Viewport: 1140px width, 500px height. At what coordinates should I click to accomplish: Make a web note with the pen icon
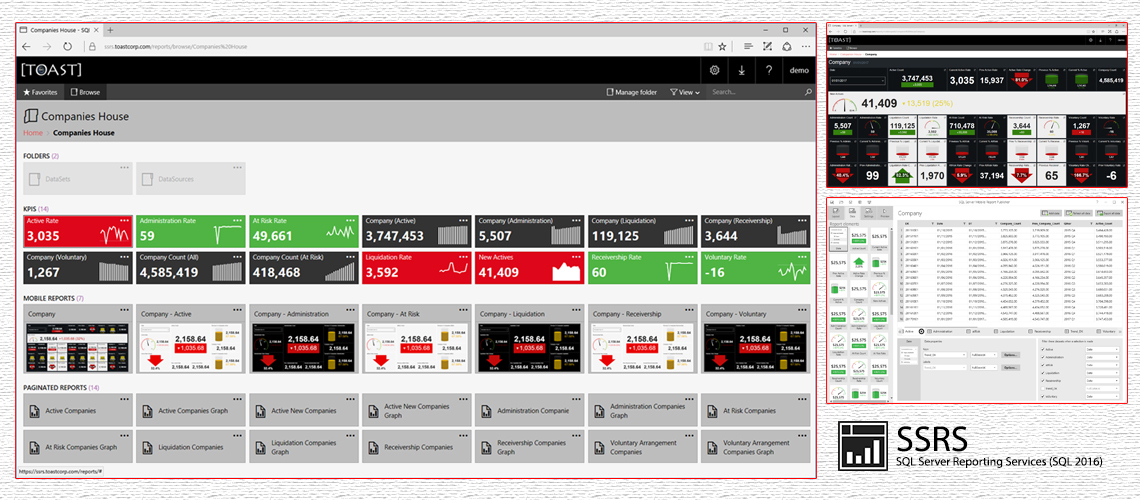(x=767, y=46)
